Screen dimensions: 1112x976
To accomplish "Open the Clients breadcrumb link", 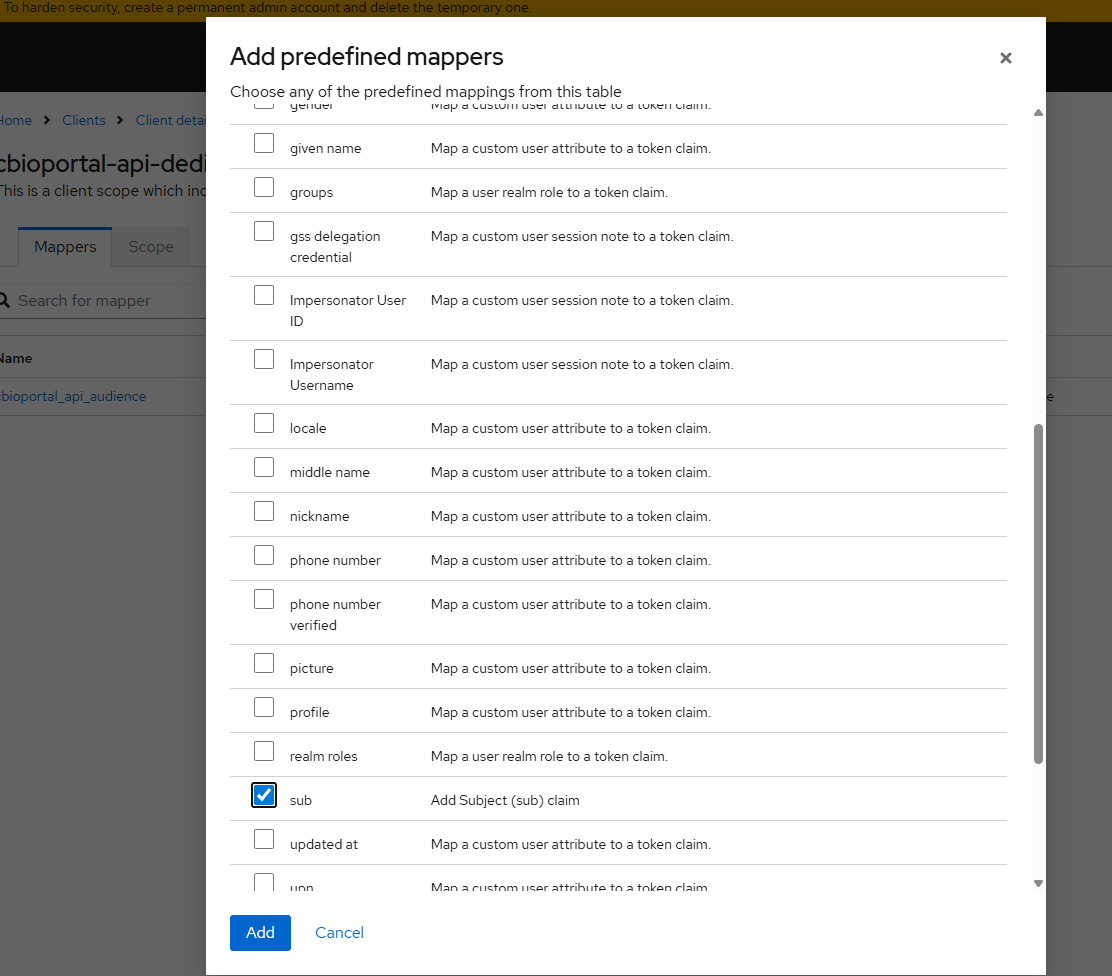I will point(84,120).
